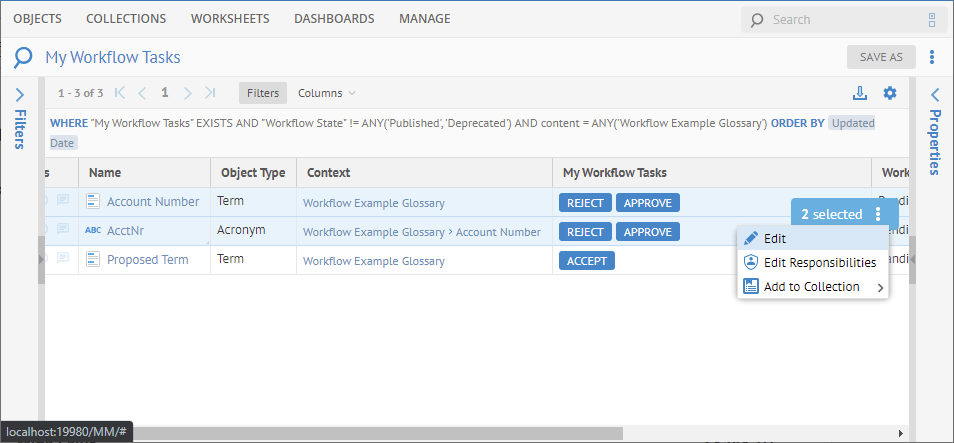Open the DASHBOARDS menu
This screenshot has height=443, width=954.
[x=334, y=19]
